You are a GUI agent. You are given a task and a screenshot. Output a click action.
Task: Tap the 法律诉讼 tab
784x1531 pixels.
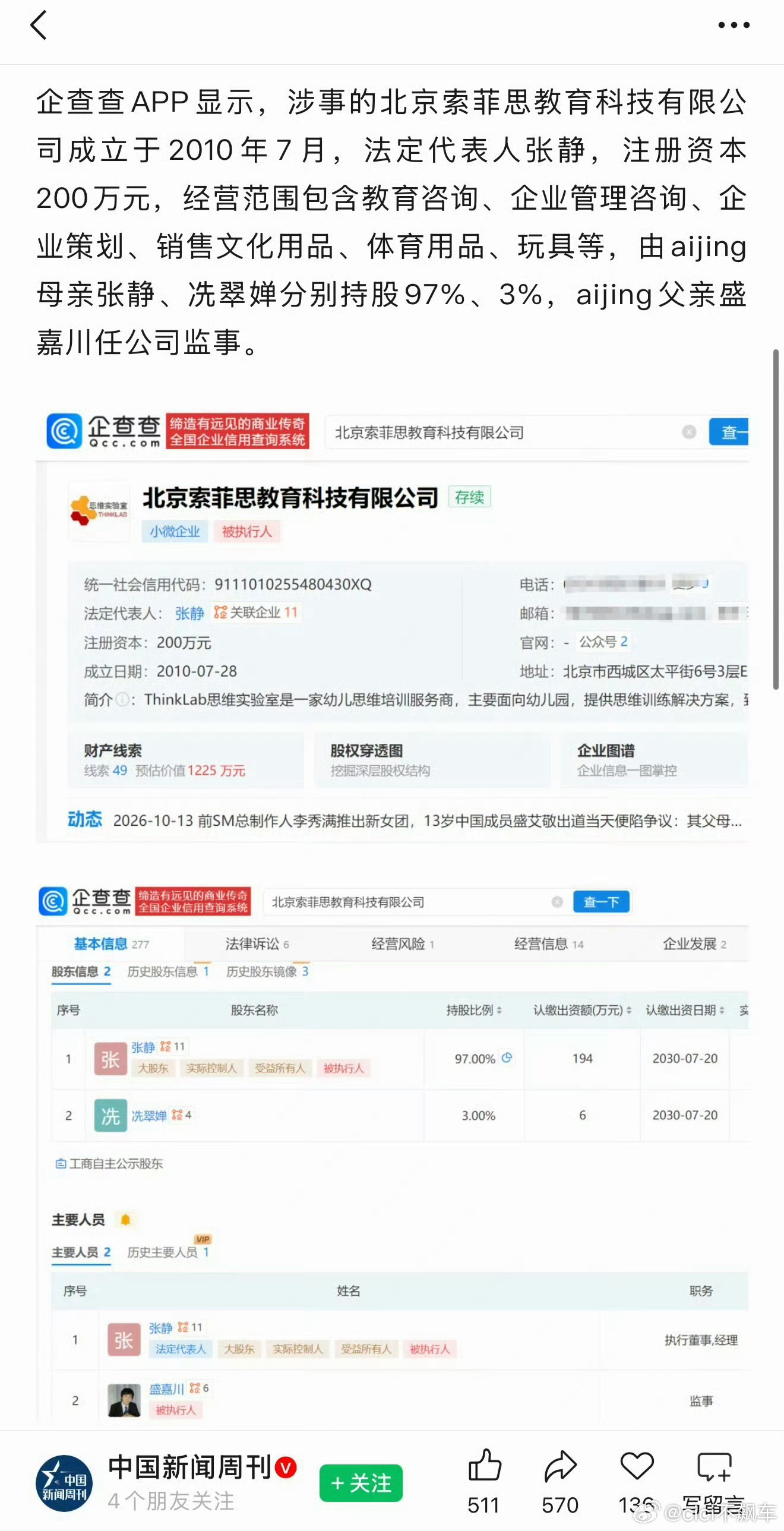(257, 944)
